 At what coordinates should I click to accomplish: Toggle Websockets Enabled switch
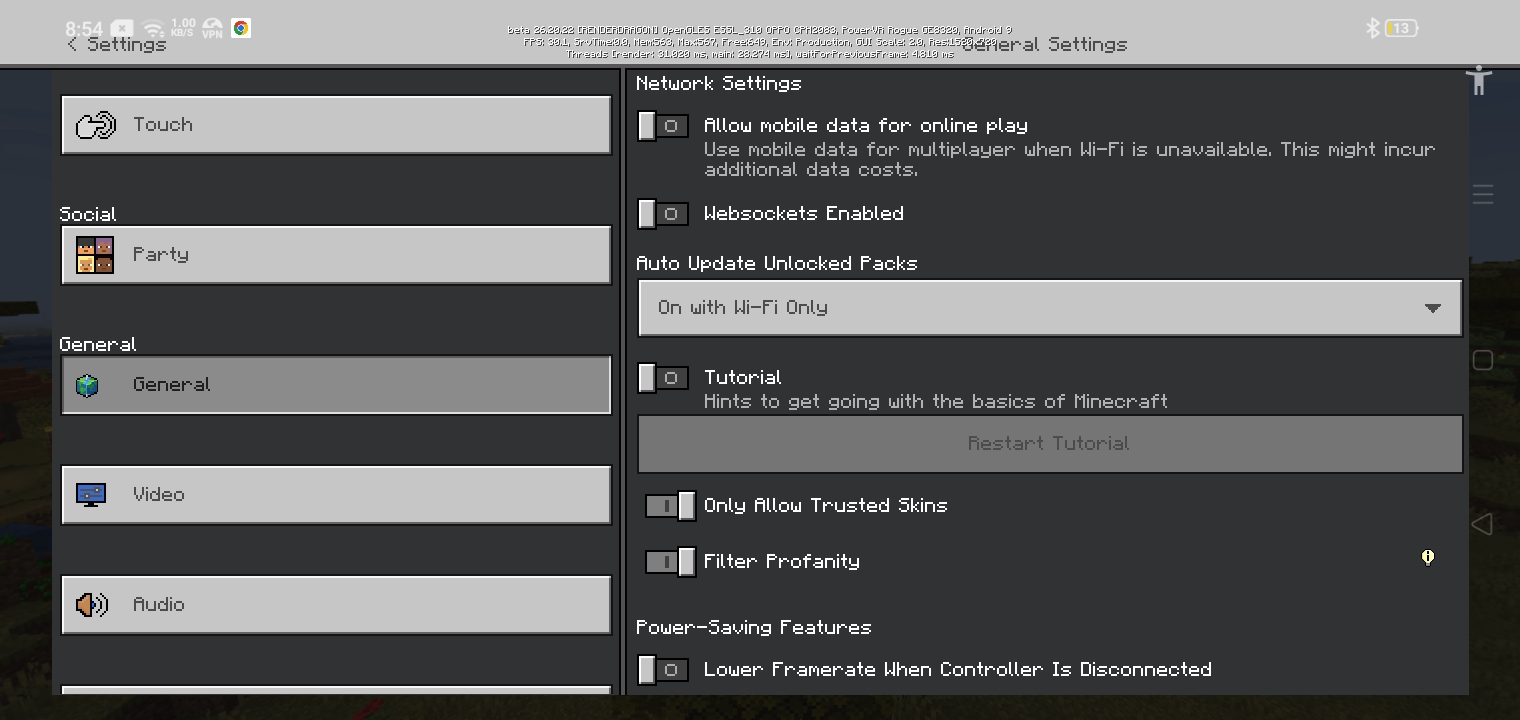pos(663,214)
